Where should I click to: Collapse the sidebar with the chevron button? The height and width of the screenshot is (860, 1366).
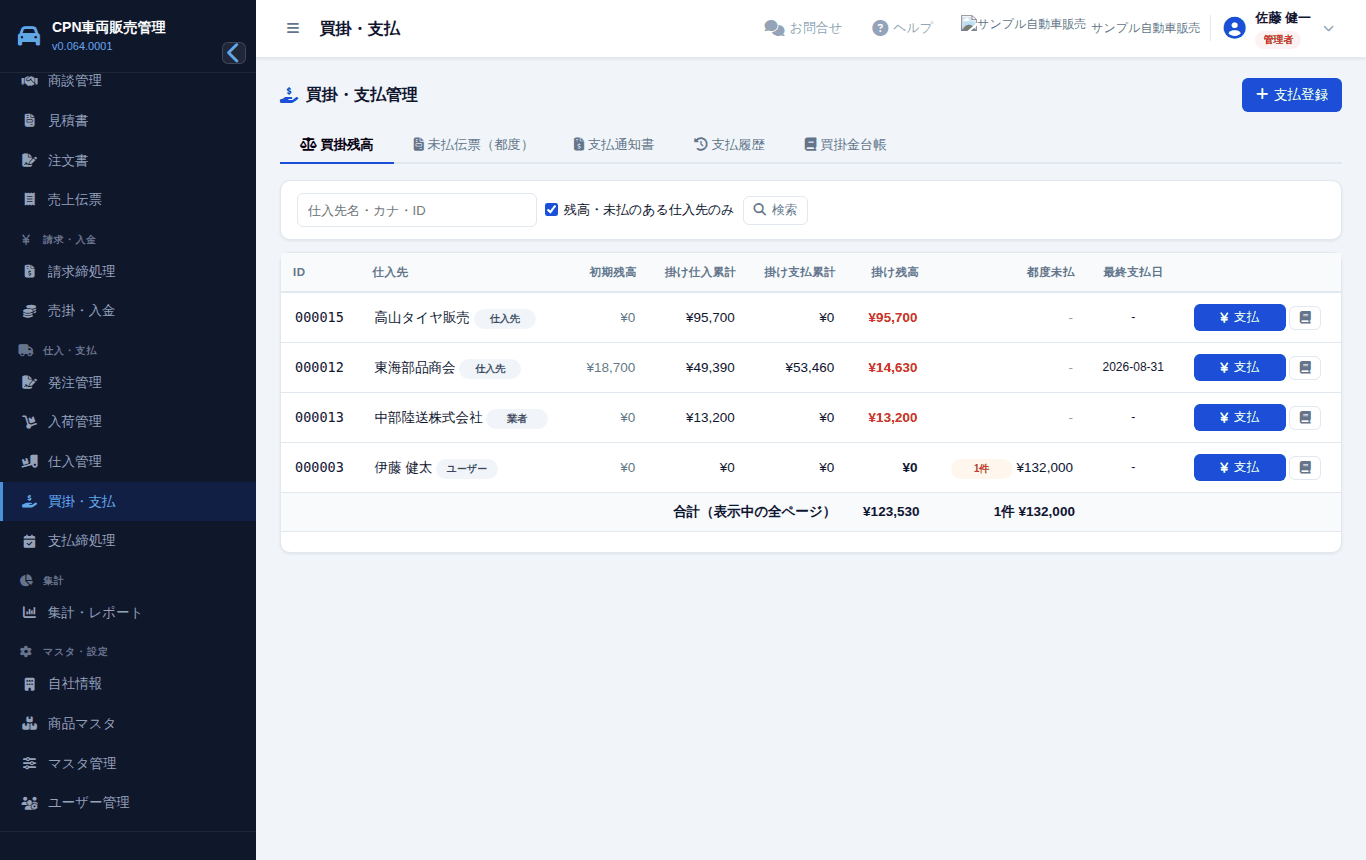[234, 53]
